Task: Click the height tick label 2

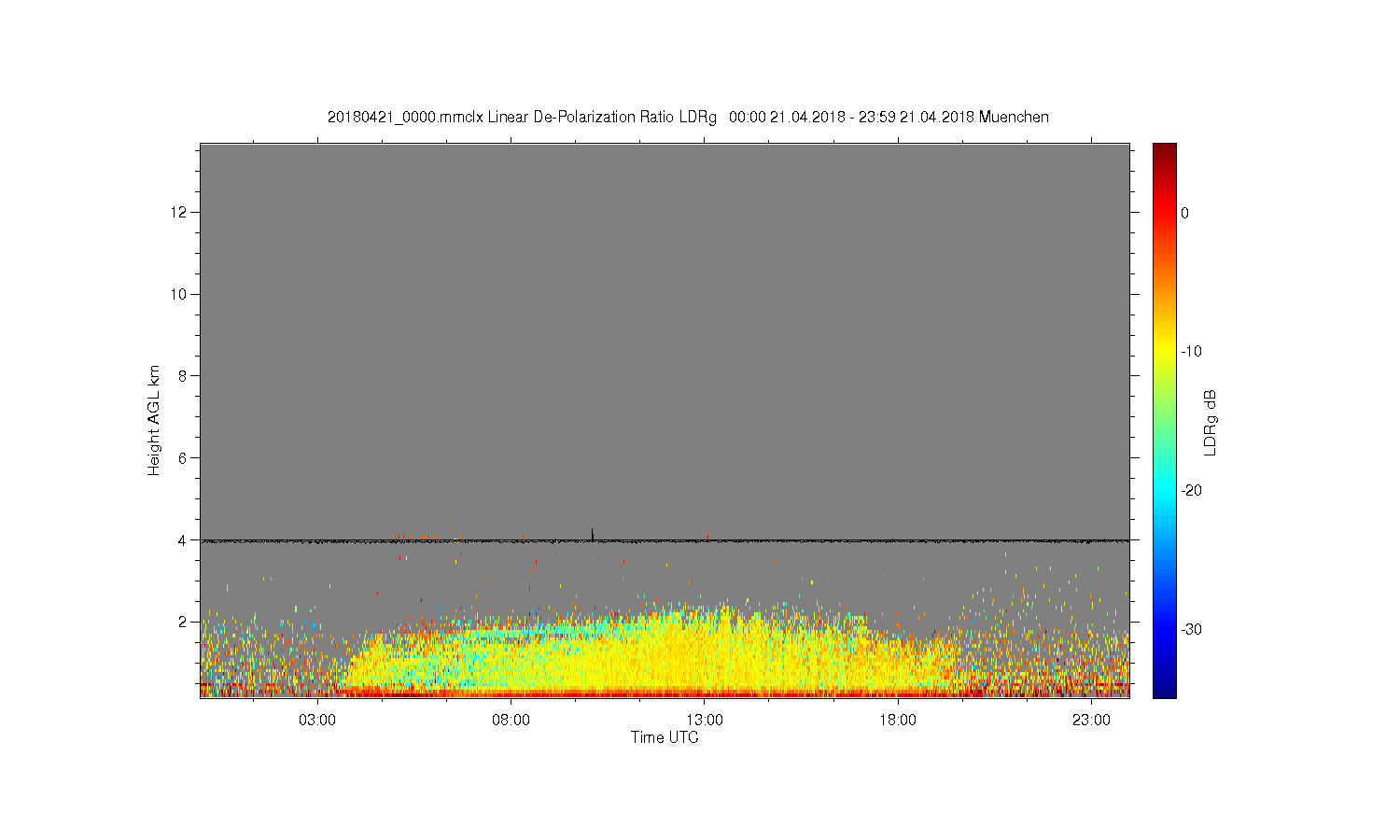Action: point(183,622)
